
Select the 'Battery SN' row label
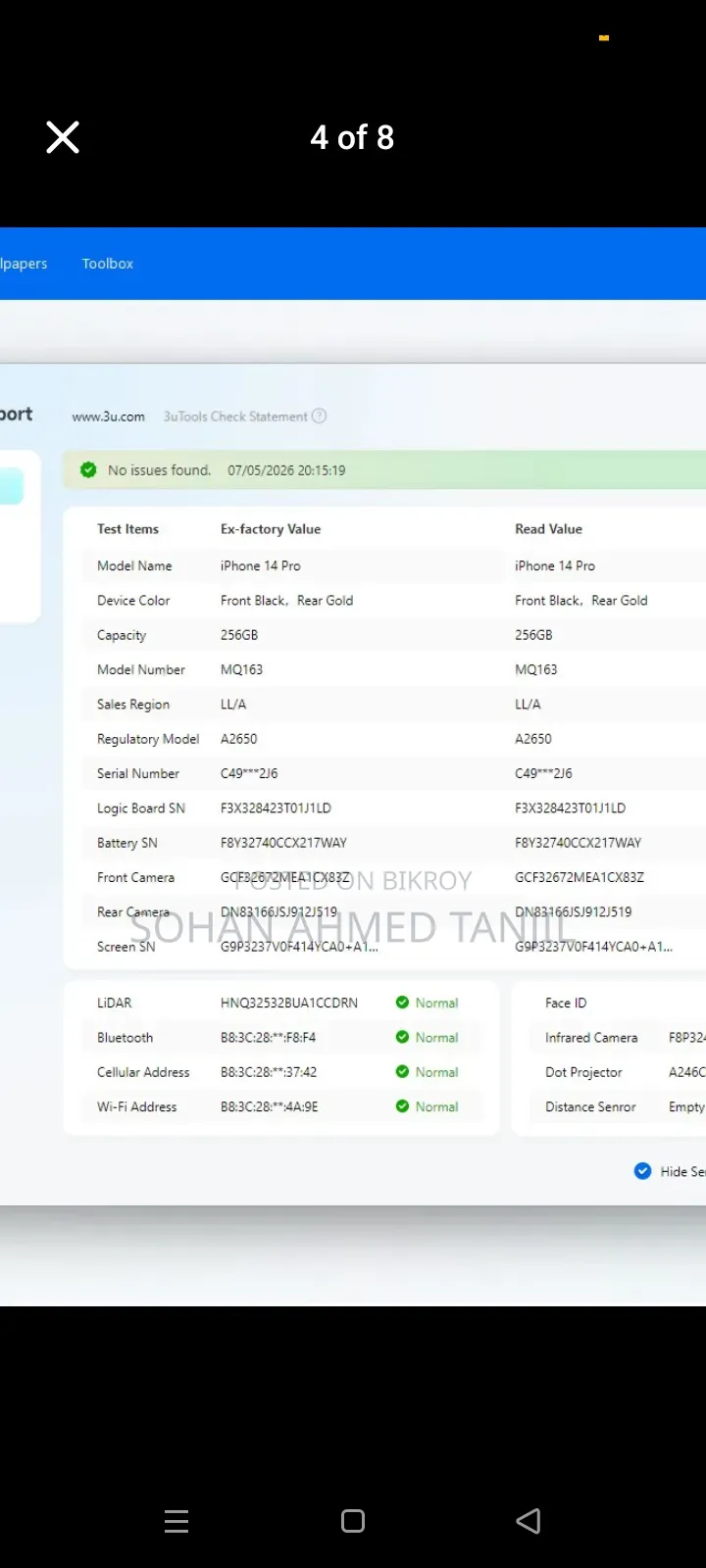[127, 843]
